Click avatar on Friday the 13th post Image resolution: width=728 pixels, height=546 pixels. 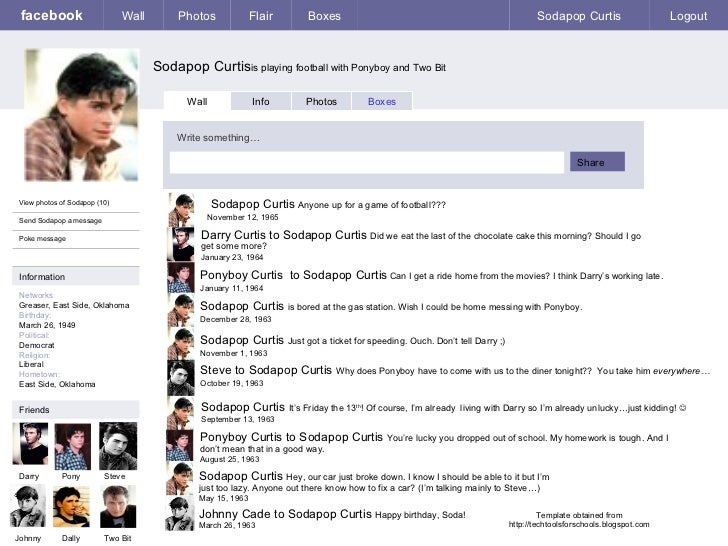[x=181, y=413]
